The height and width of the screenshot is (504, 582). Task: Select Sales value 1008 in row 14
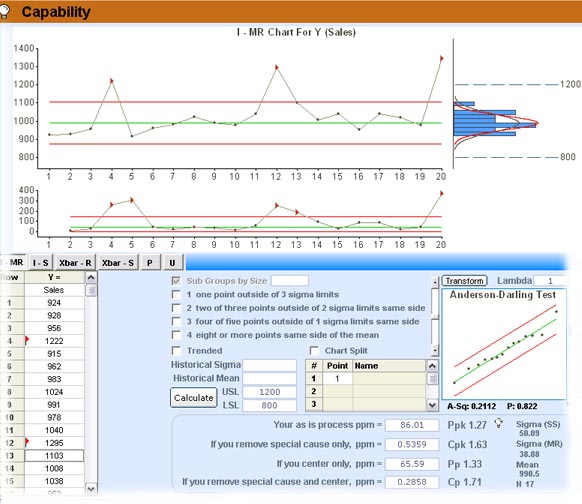coord(54,468)
